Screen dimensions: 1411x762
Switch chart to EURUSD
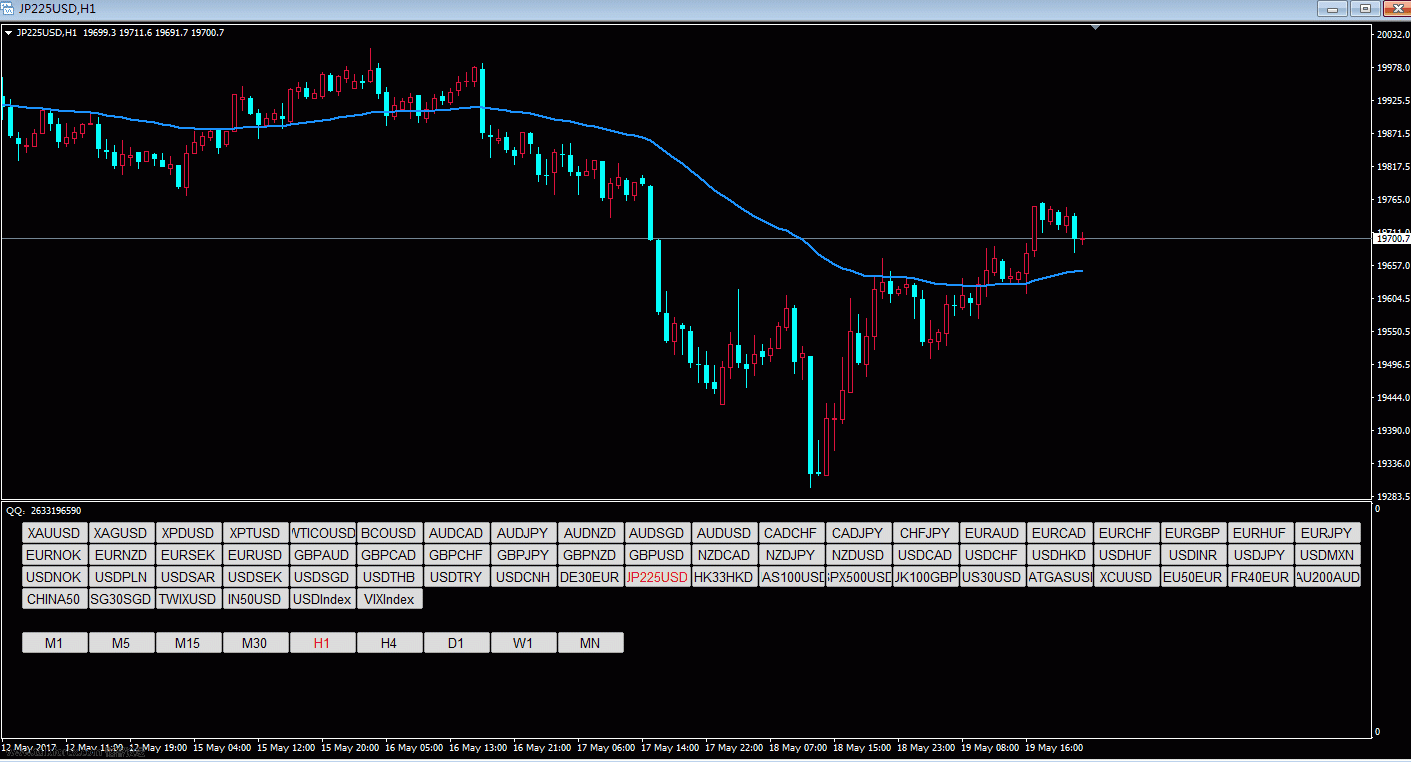coord(255,555)
